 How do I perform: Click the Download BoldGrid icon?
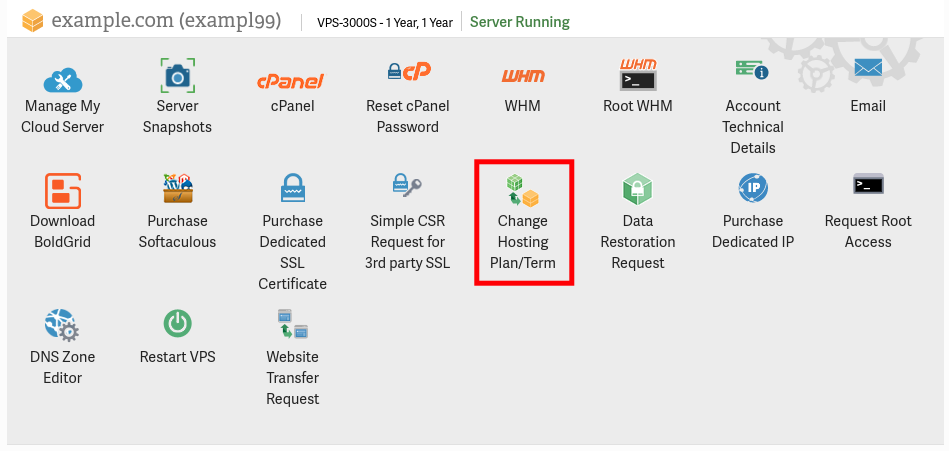pyautogui.click(x=62, y=189)
